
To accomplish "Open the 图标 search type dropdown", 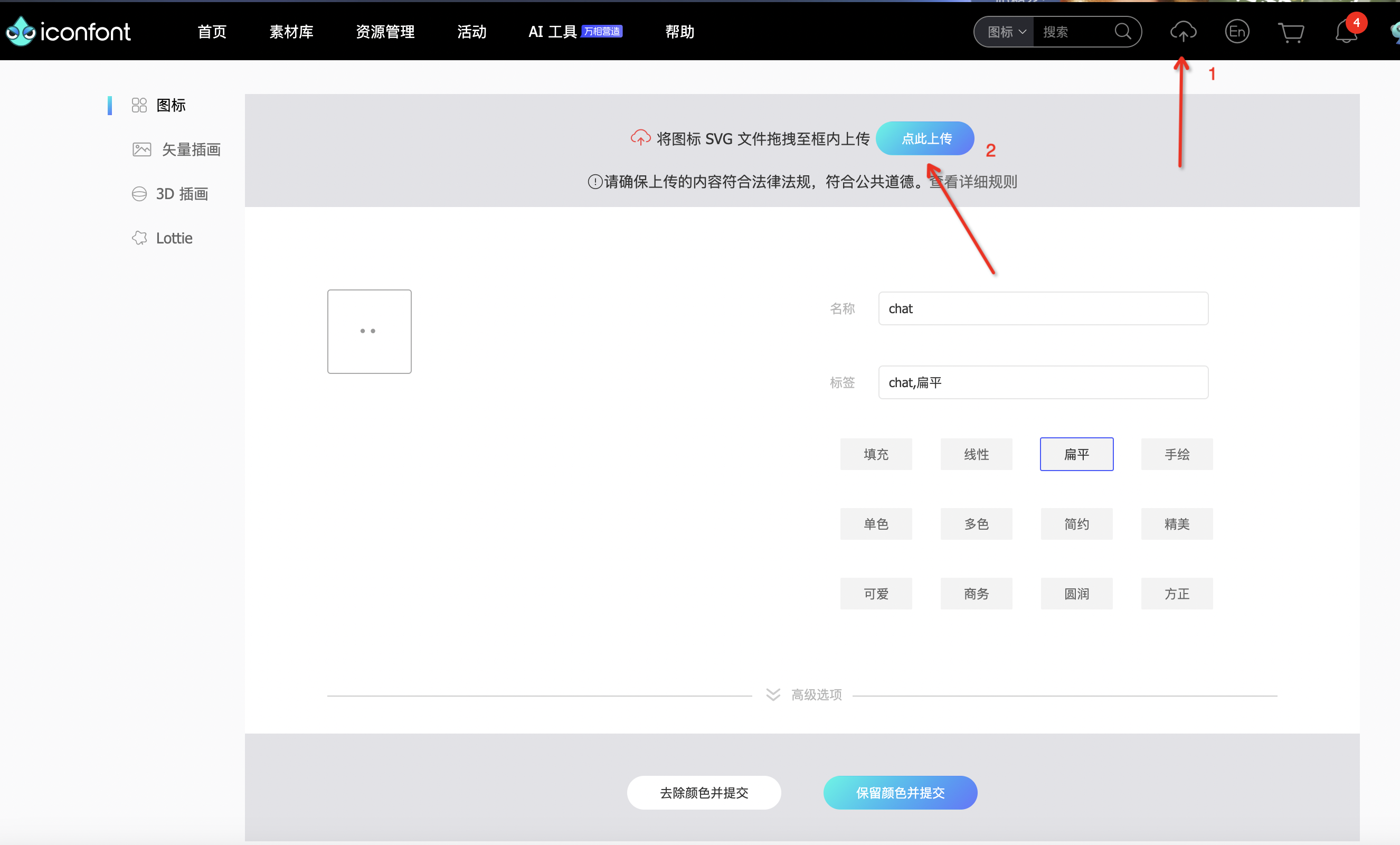I will click(1006, 32).
